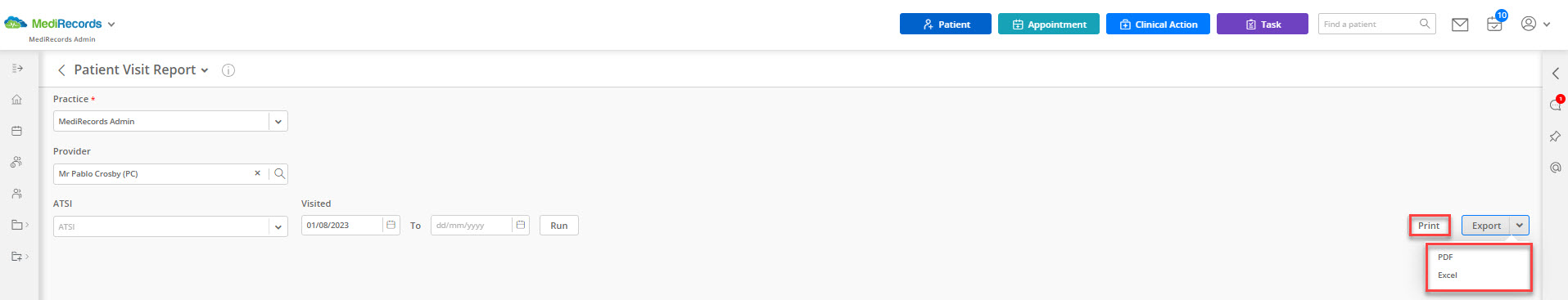The image size is (1568, 300).
Task: Collapse the right side panel chevron
Action: click(1555, 74)
